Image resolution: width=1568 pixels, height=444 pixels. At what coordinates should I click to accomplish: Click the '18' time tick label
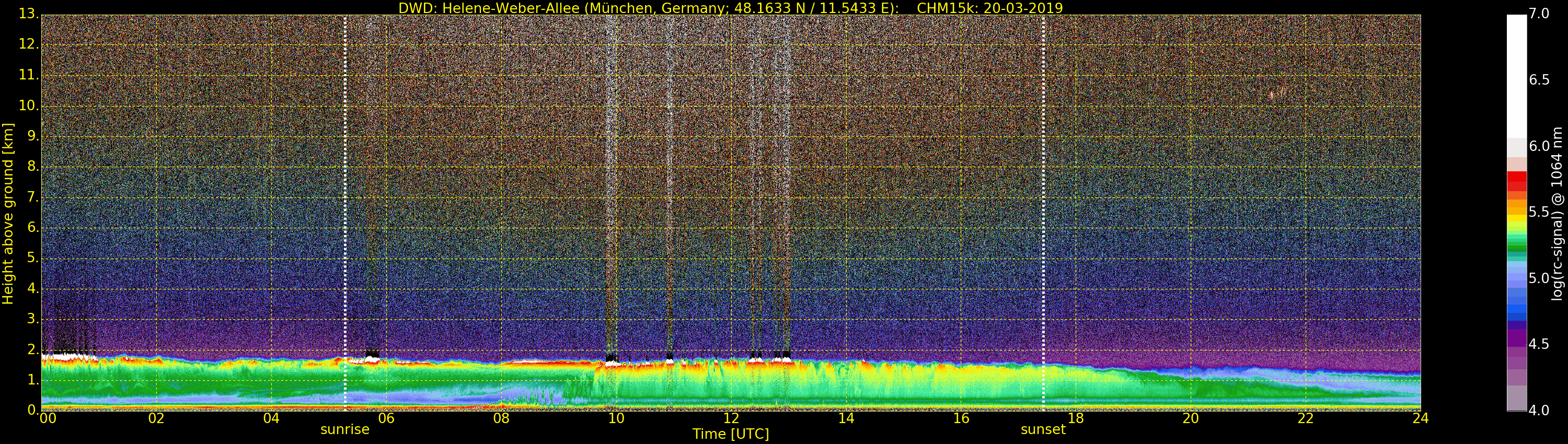pyautogui.click(x=1076, y=418)
